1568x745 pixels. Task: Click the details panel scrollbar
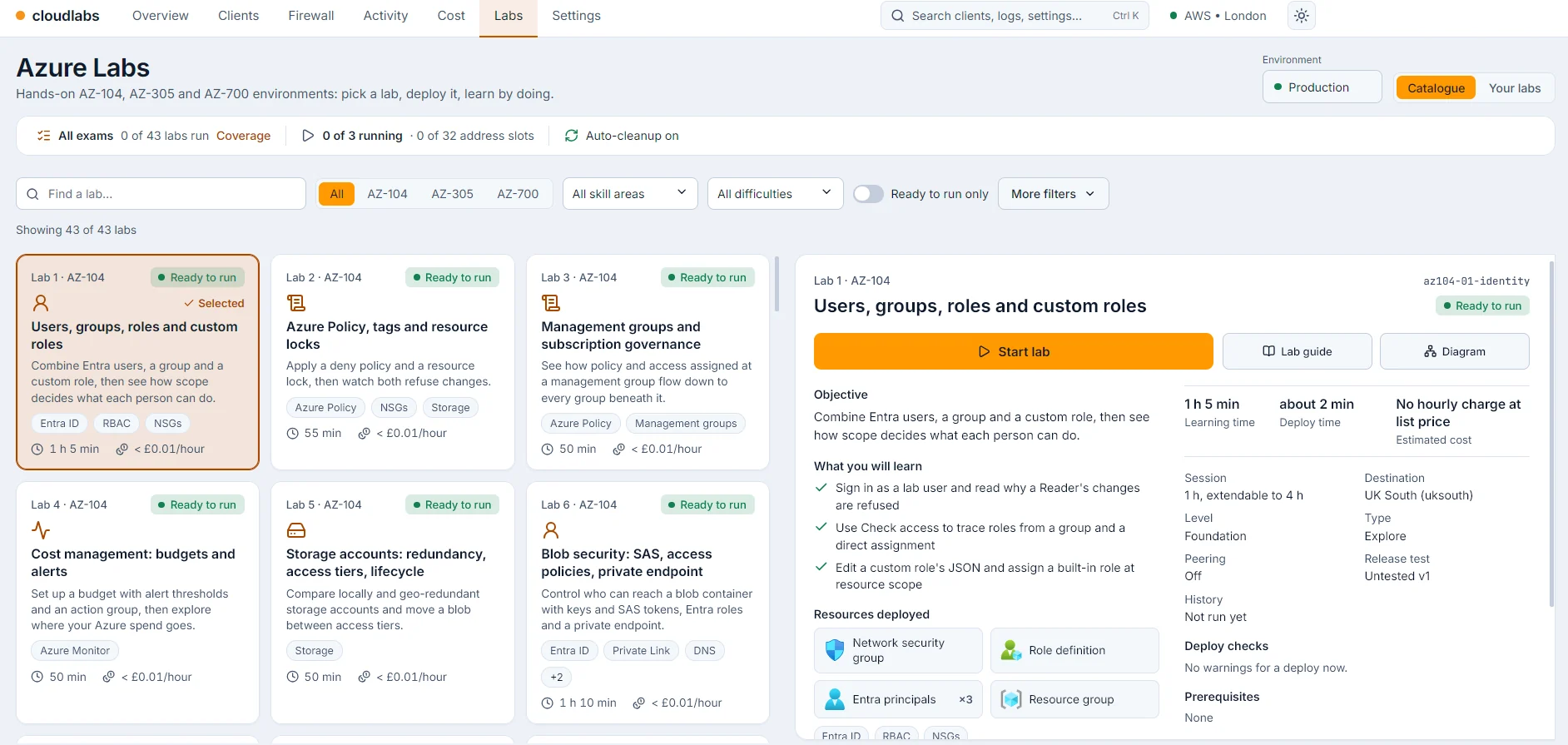tap(1551, 433)
